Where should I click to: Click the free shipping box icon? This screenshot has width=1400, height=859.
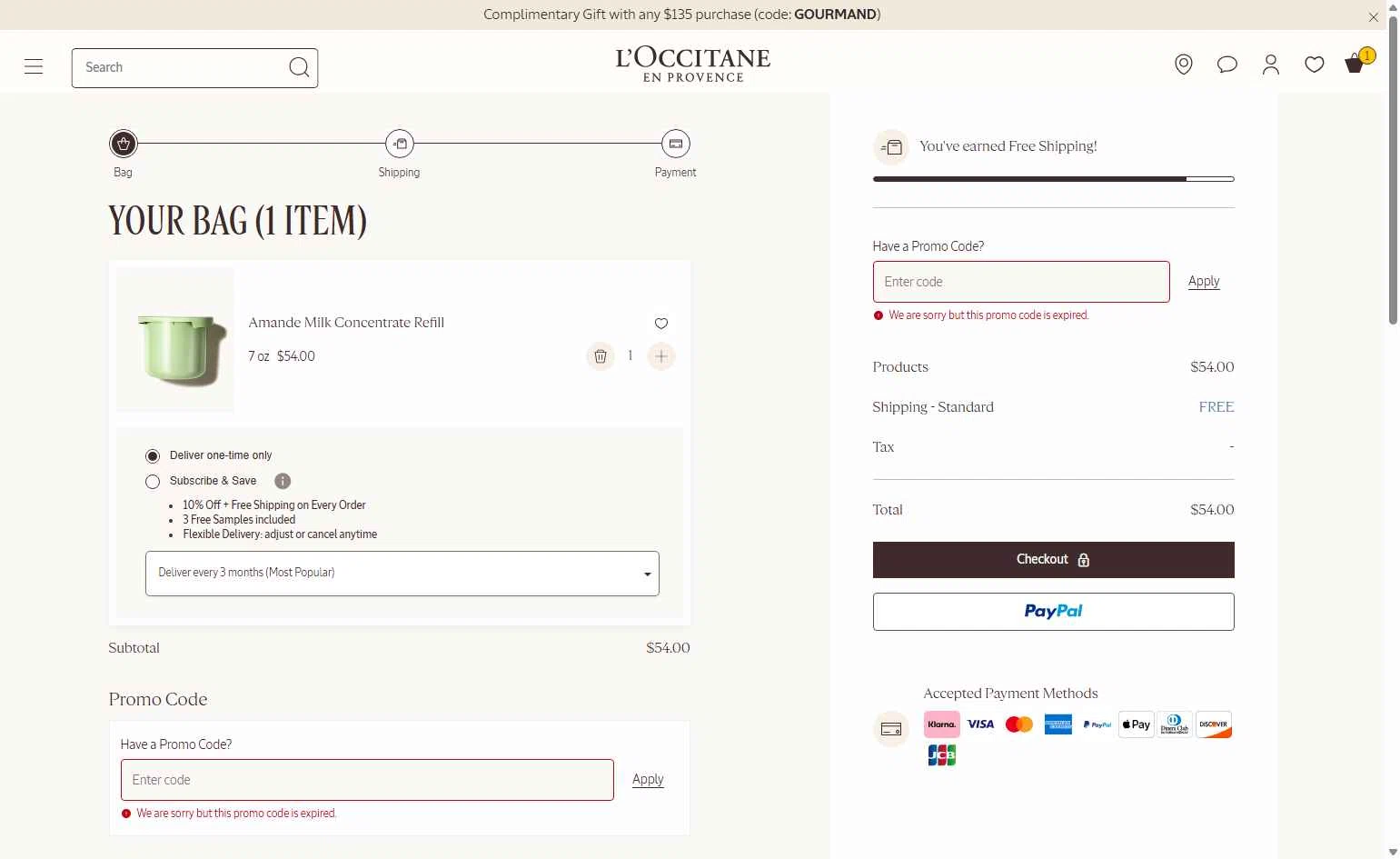click(x=891, y=147)
